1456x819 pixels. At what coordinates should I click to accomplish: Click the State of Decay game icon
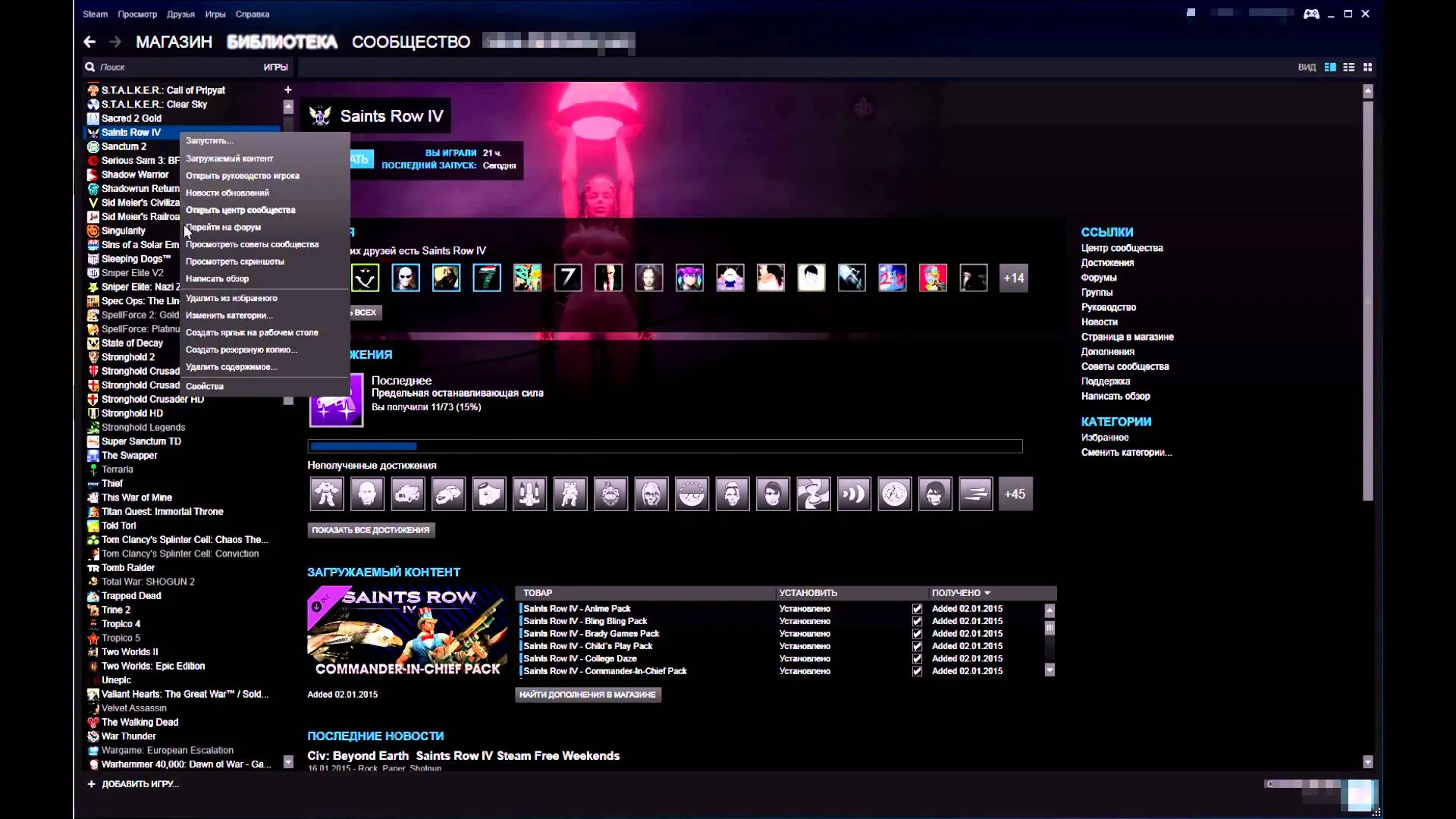click(x=93, y=343)
